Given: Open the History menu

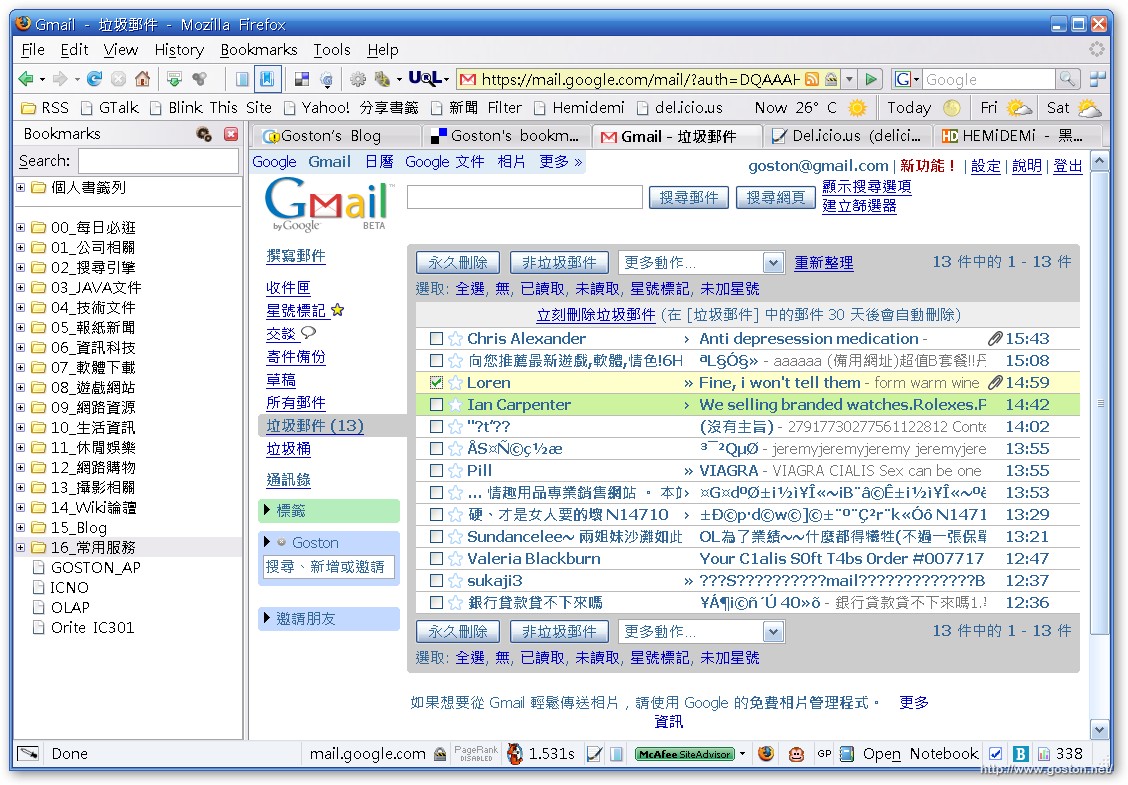Looking at the screenshot, I should click(x=179, y=50).
